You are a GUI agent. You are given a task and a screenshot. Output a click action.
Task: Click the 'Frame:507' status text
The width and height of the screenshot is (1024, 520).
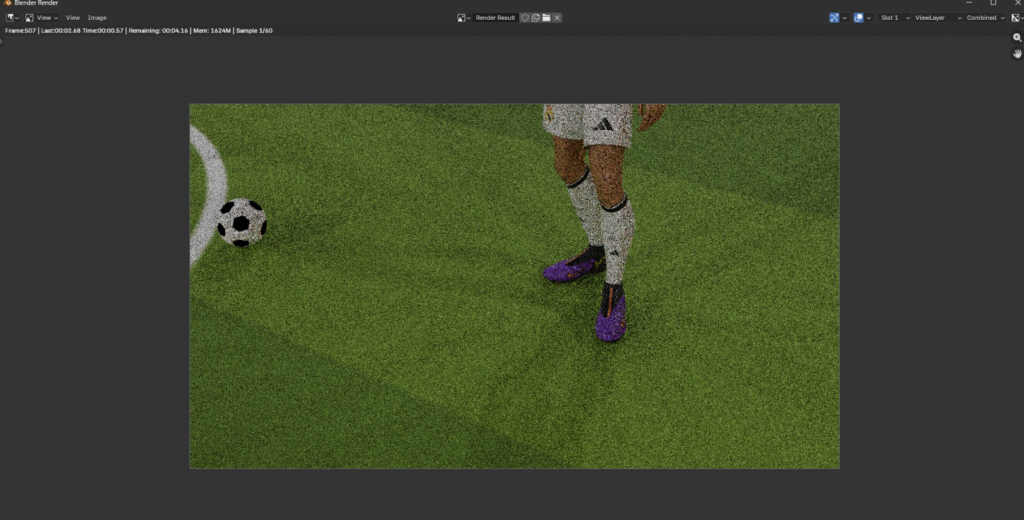tap(20, 31)
